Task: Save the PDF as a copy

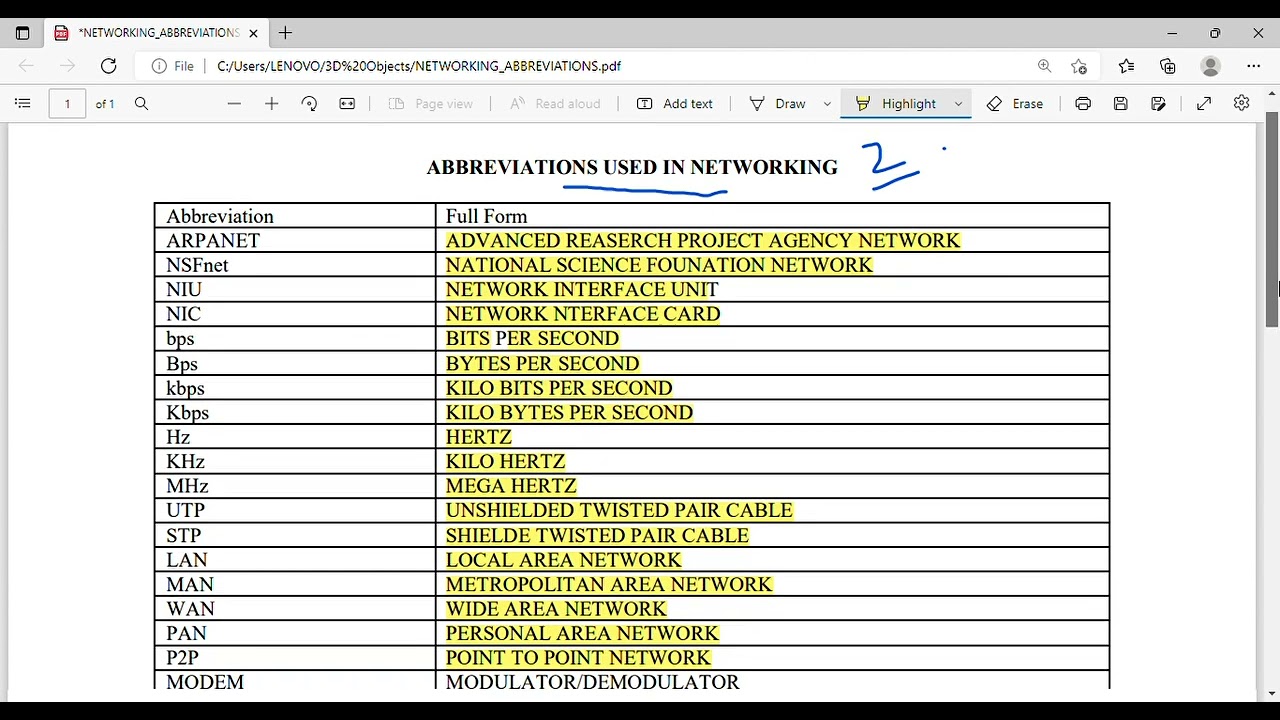Action: 1159,104
